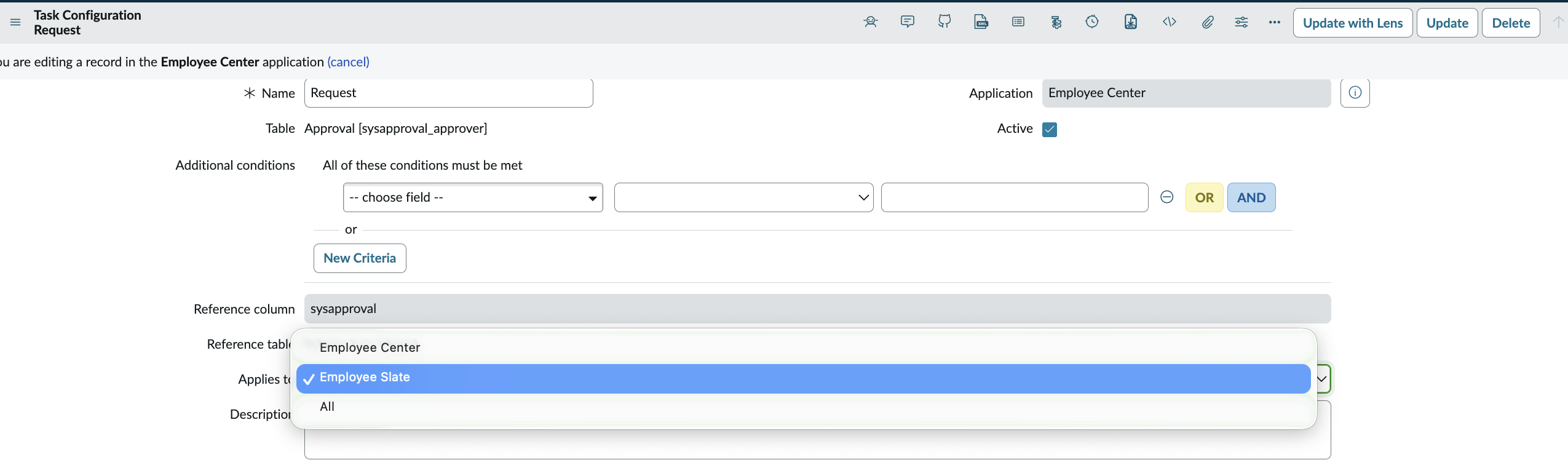Open the hamburger context menu icon

(x=15, y=22)
